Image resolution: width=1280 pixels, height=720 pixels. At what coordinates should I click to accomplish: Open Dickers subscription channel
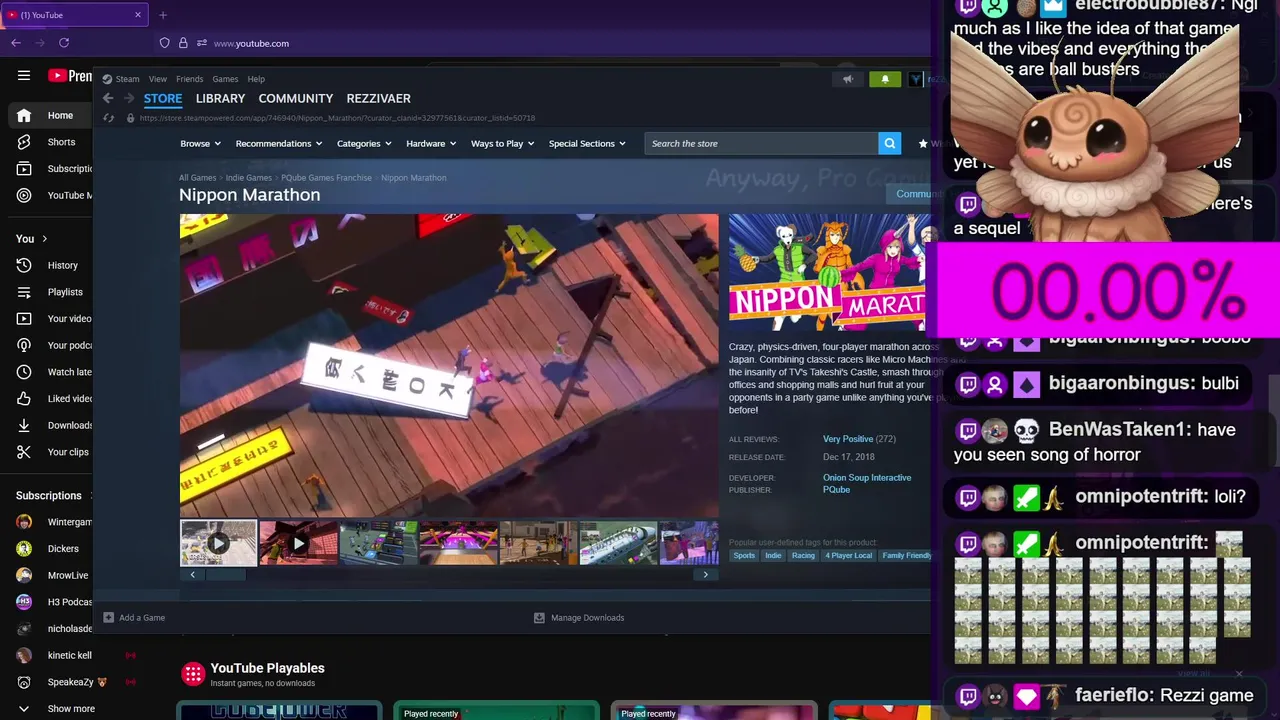coord(55,549)
